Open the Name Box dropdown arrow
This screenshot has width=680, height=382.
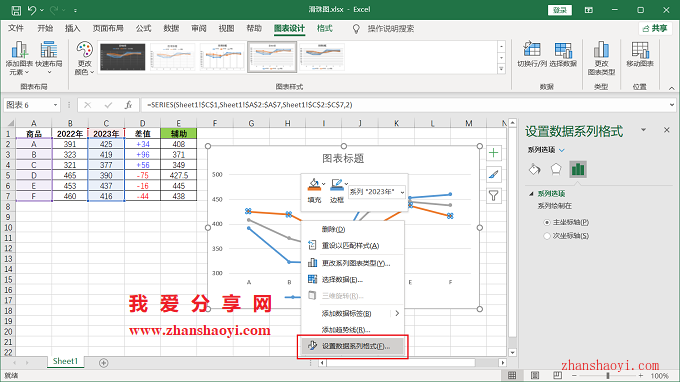tap(55, 105)
